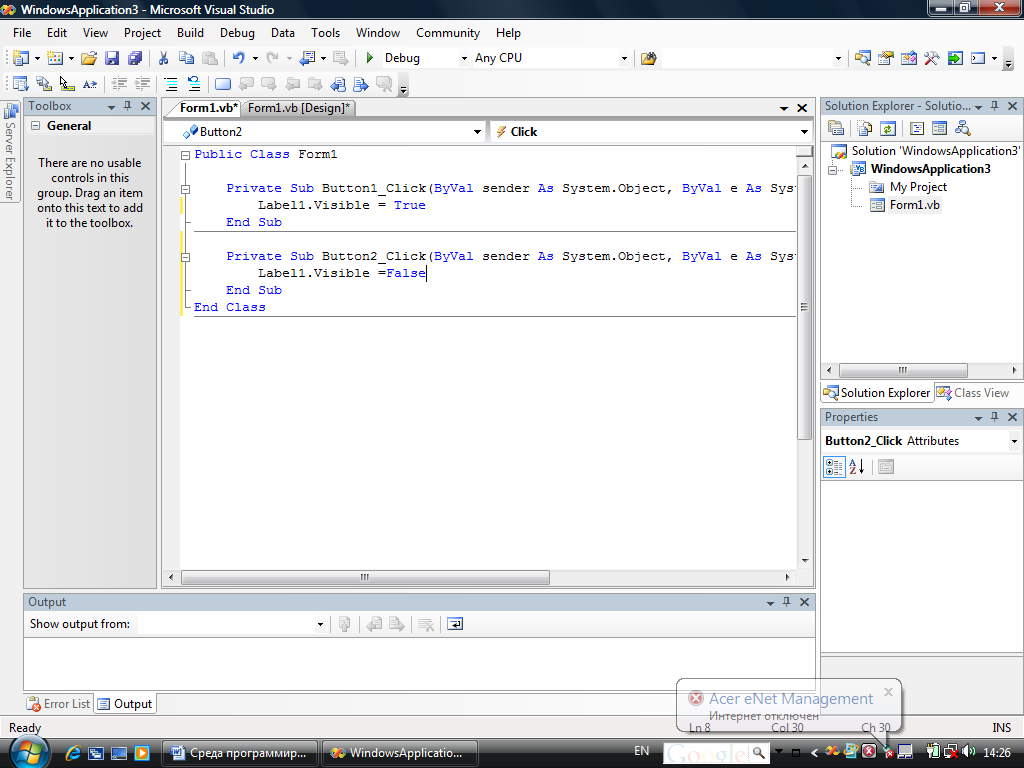The height and width of the screenshot is (768, 1024).
Task: Open the Server Explorer side tab
Action: tap(10, 153)
